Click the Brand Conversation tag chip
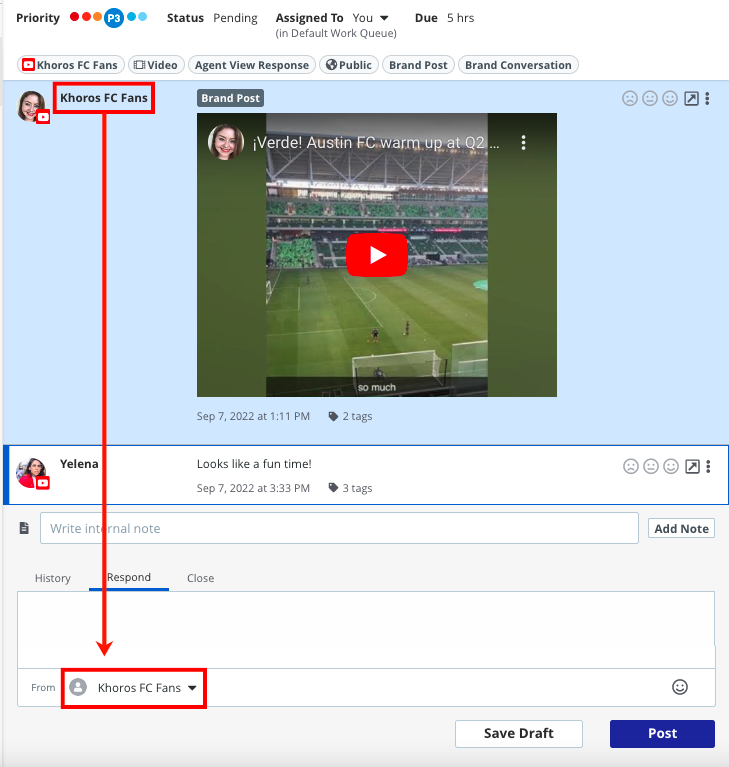The height and width of the screenshot is (767, 729). (518, 65)
